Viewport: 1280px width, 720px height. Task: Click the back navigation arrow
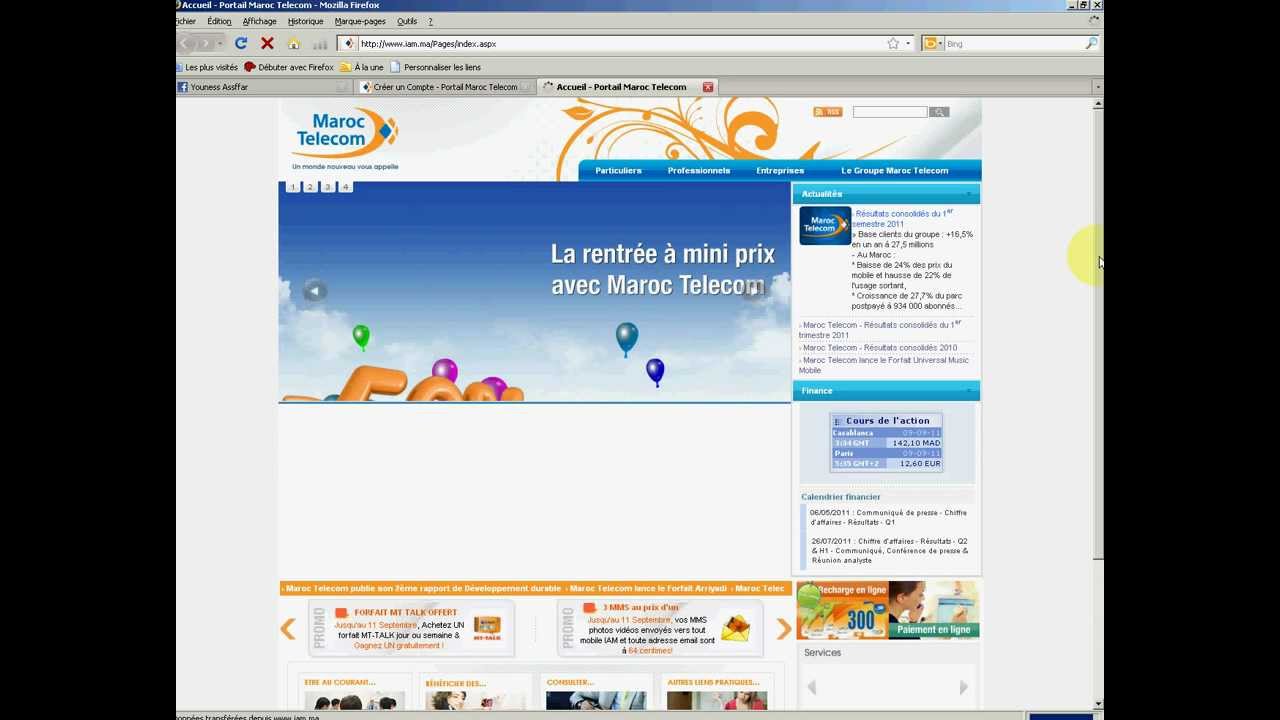click(x=186, y=43)
